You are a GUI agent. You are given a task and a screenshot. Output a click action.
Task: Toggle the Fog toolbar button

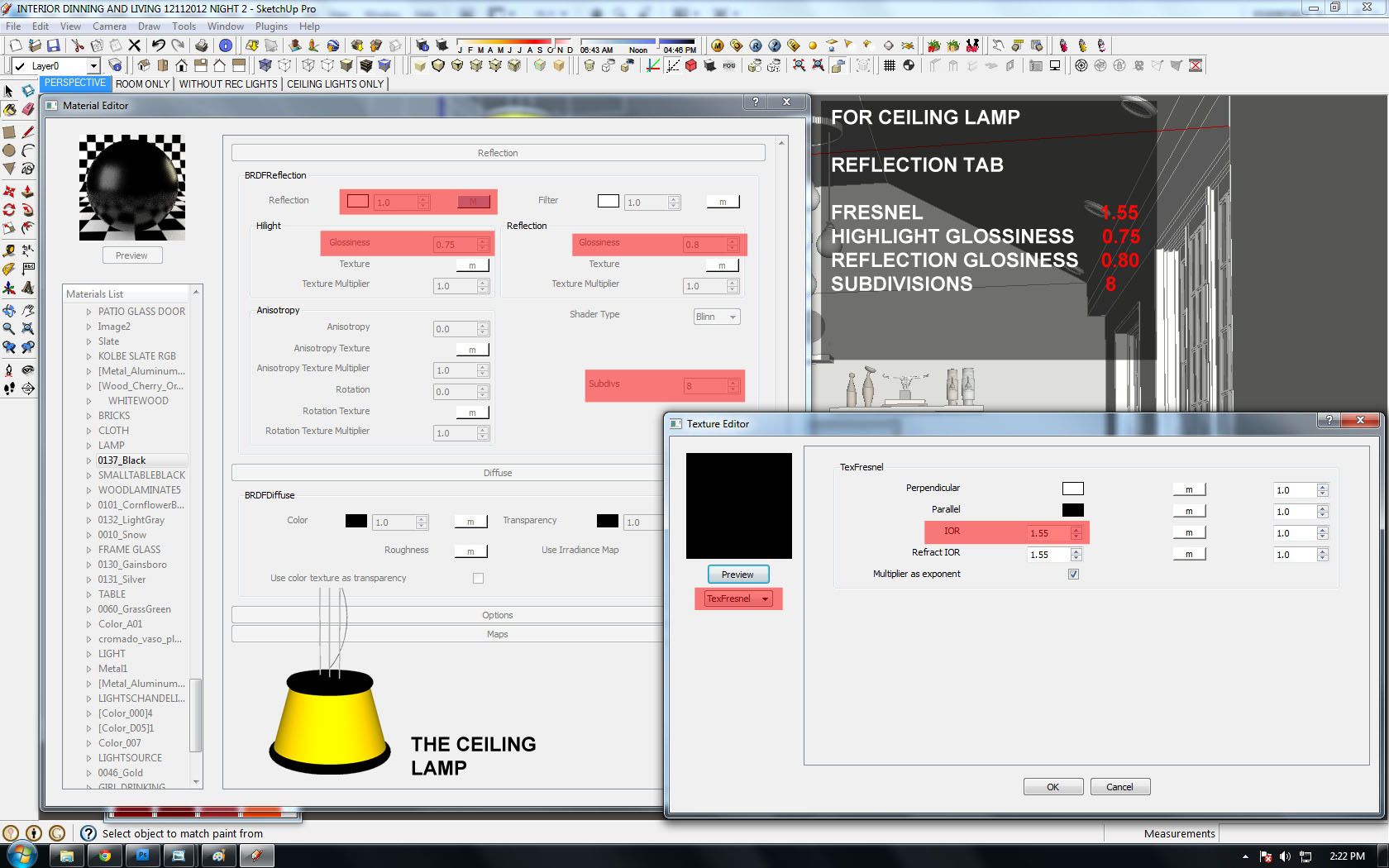[x=728, y=65]
